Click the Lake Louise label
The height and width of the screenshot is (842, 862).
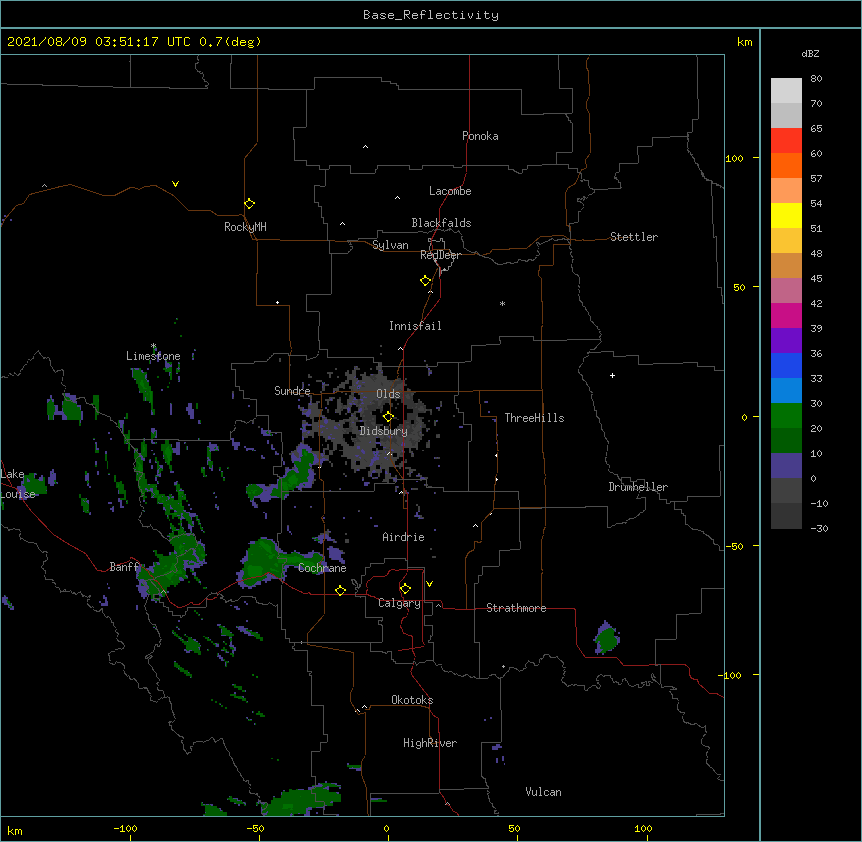18,484
